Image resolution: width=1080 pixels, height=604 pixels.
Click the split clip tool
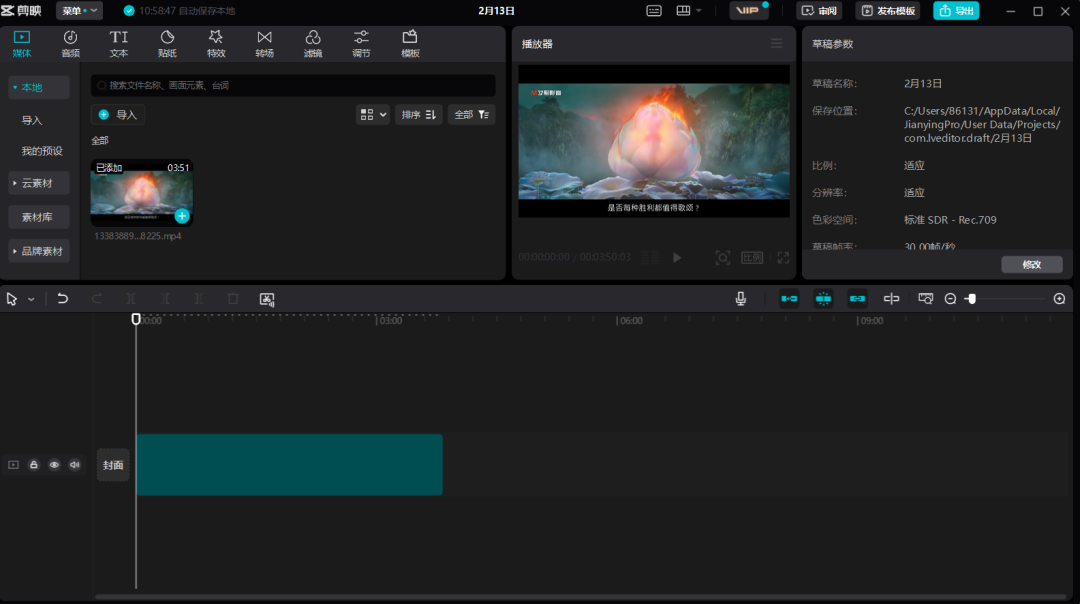pos(131,299)
